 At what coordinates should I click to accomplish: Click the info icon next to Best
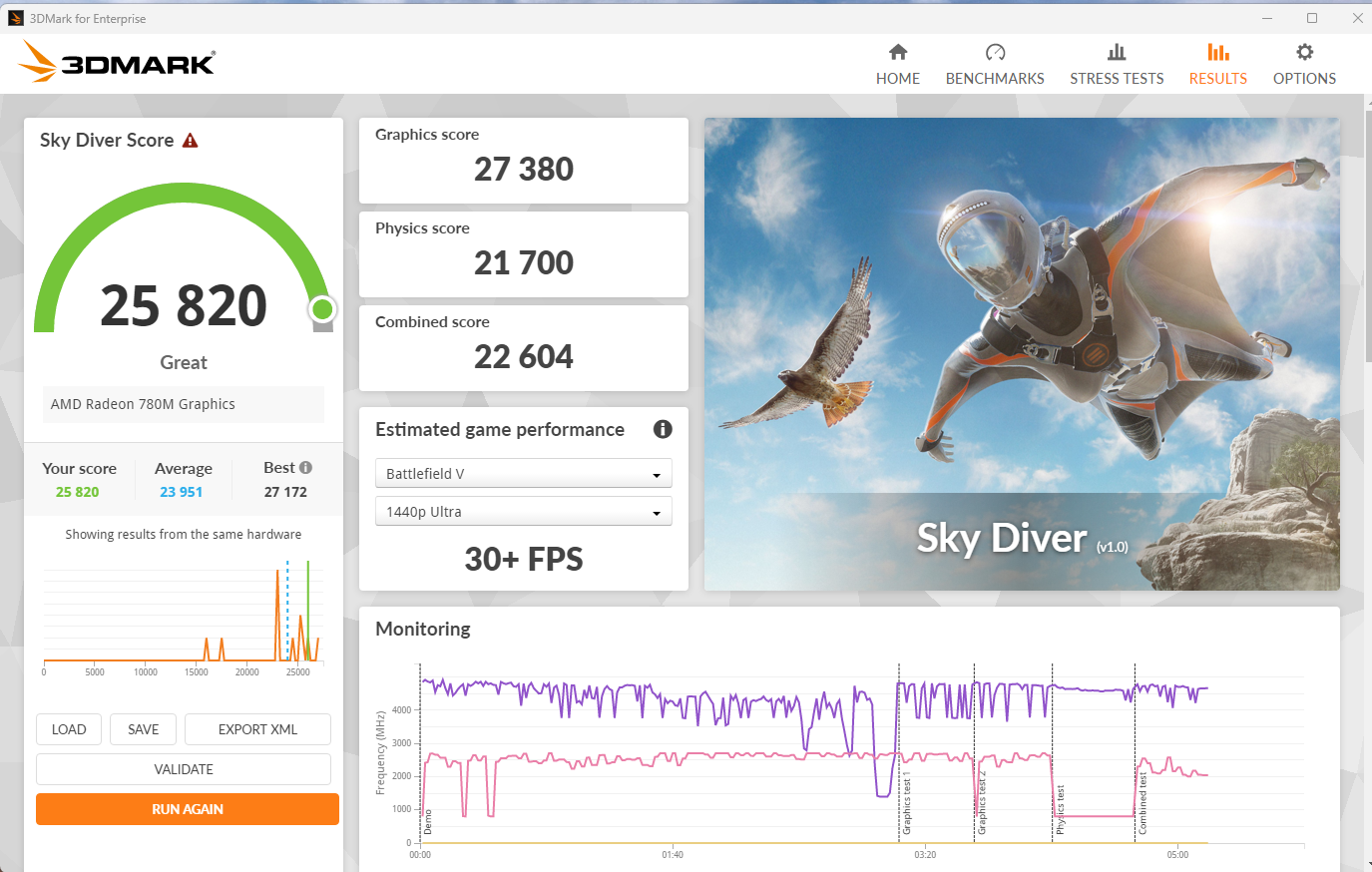coord(305,467)
